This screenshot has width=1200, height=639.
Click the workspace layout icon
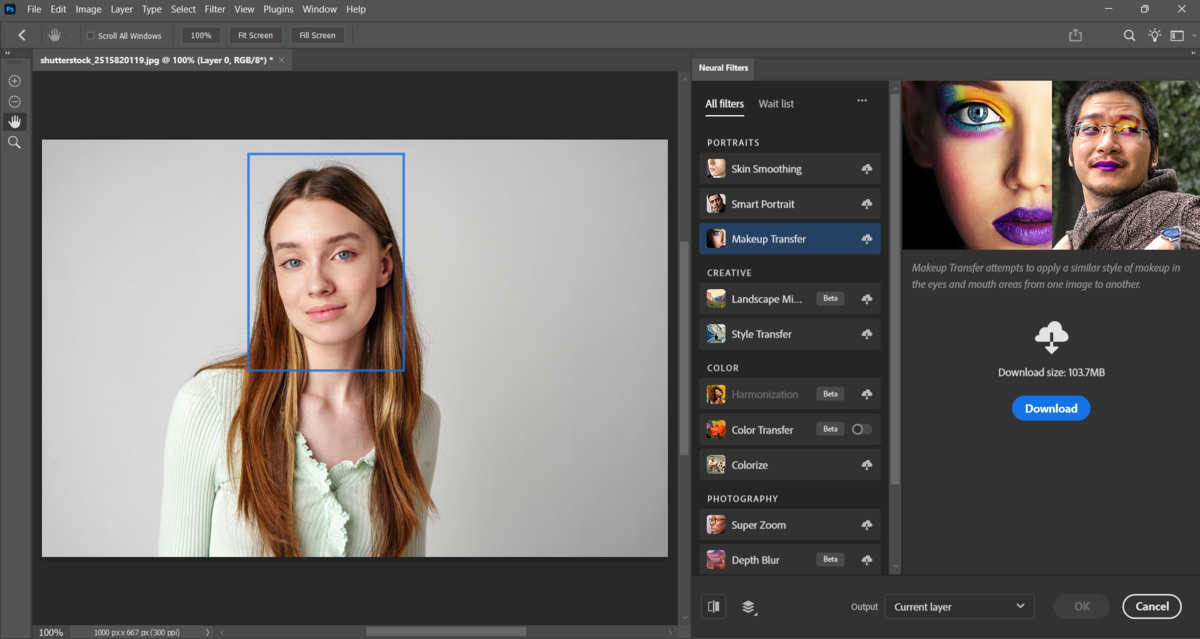click(x=1177, y=35)
